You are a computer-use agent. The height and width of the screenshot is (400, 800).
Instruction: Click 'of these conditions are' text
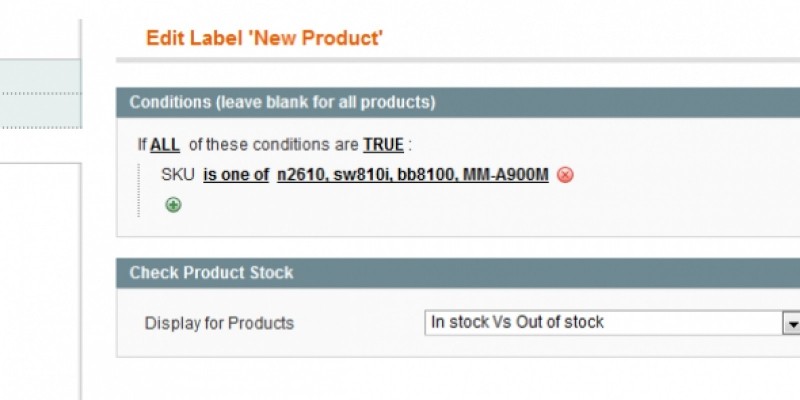coord(273,145)
